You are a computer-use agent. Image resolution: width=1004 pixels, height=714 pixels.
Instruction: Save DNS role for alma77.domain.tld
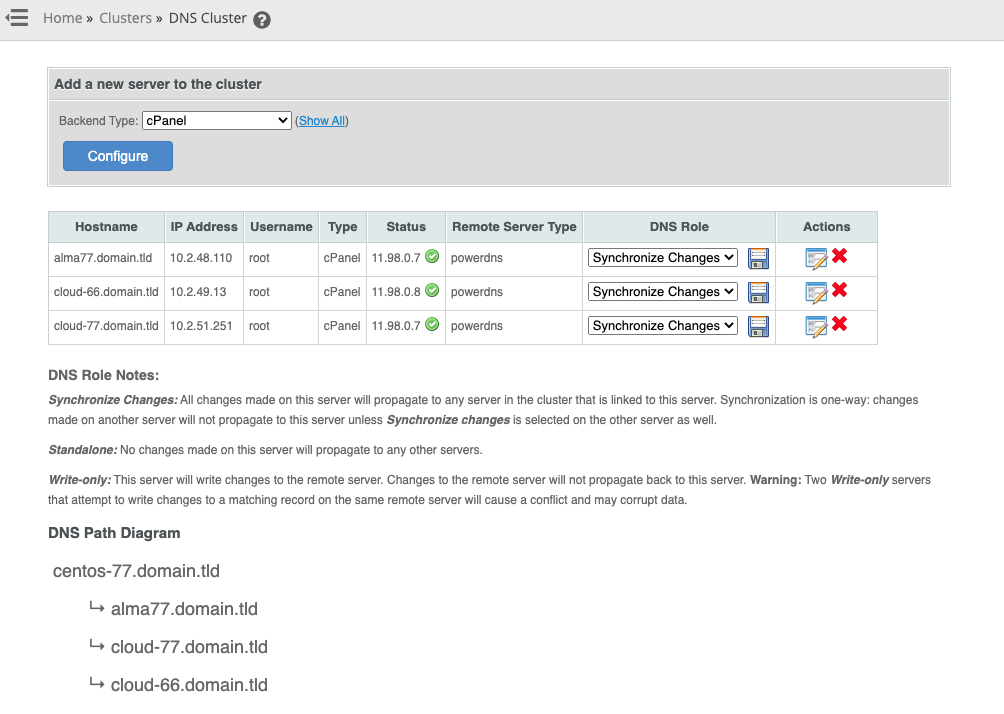(758, 258)
